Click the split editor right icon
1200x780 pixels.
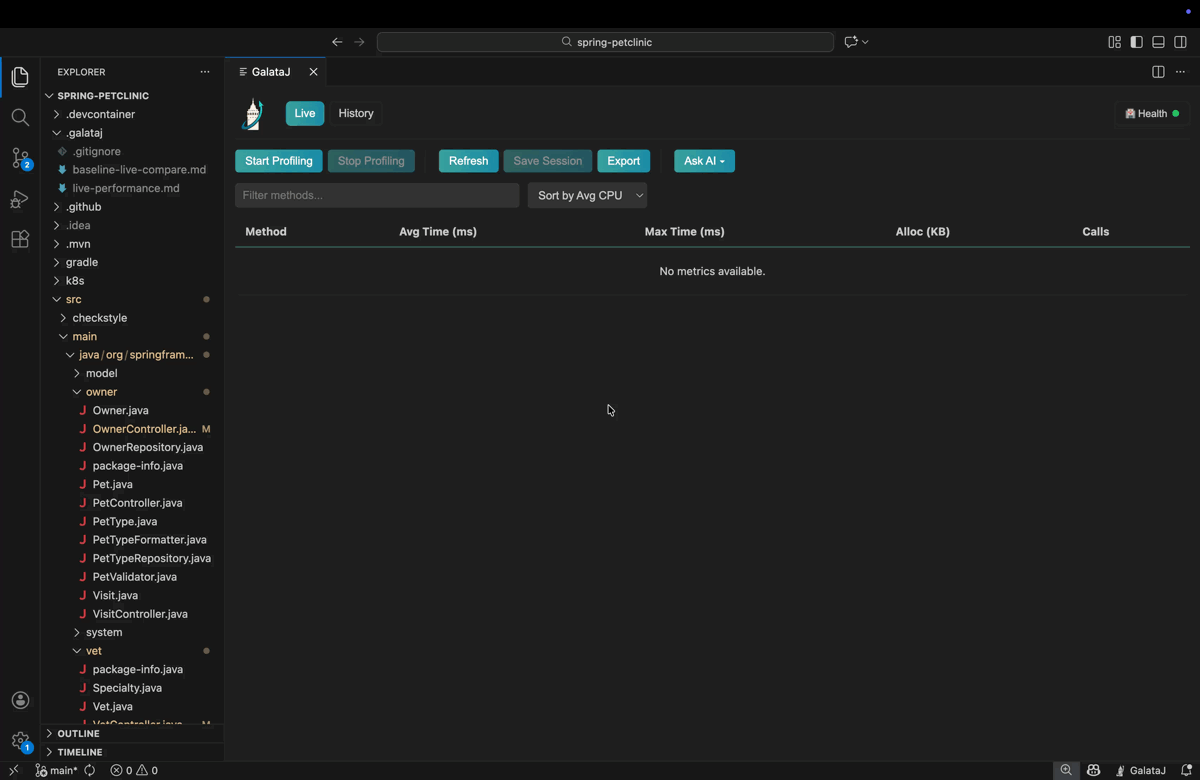click(x=1158, y=72)
